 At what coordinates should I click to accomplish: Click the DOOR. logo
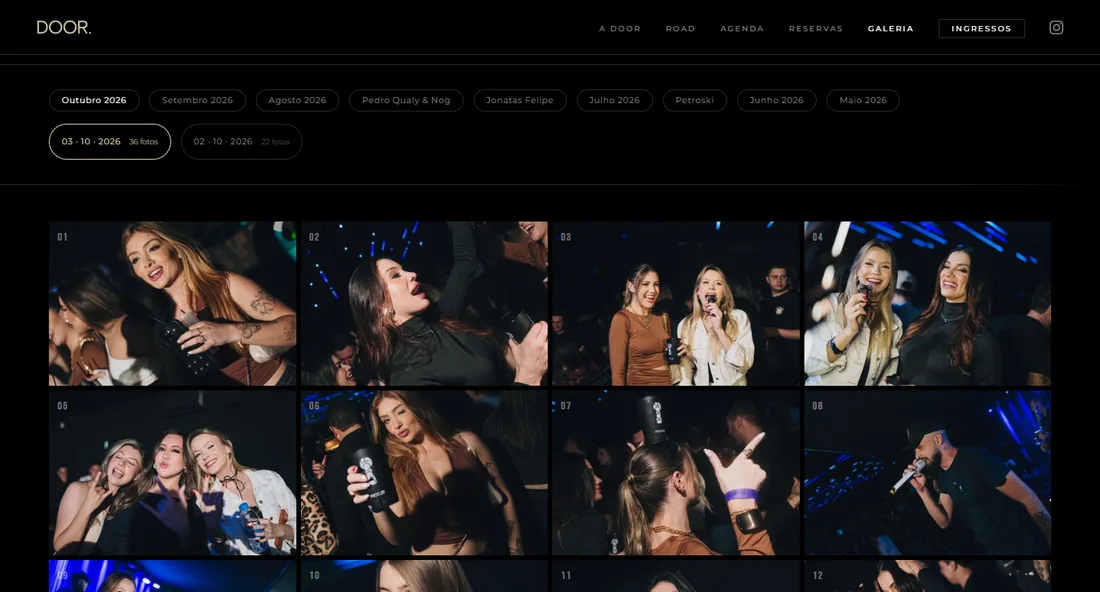[x=64, y=28]
